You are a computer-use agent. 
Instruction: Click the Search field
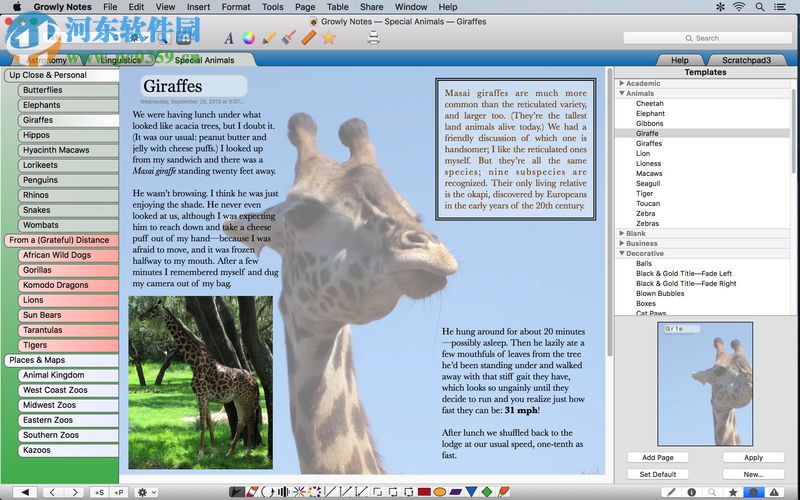pyautogui.click(x=707, y=38)
